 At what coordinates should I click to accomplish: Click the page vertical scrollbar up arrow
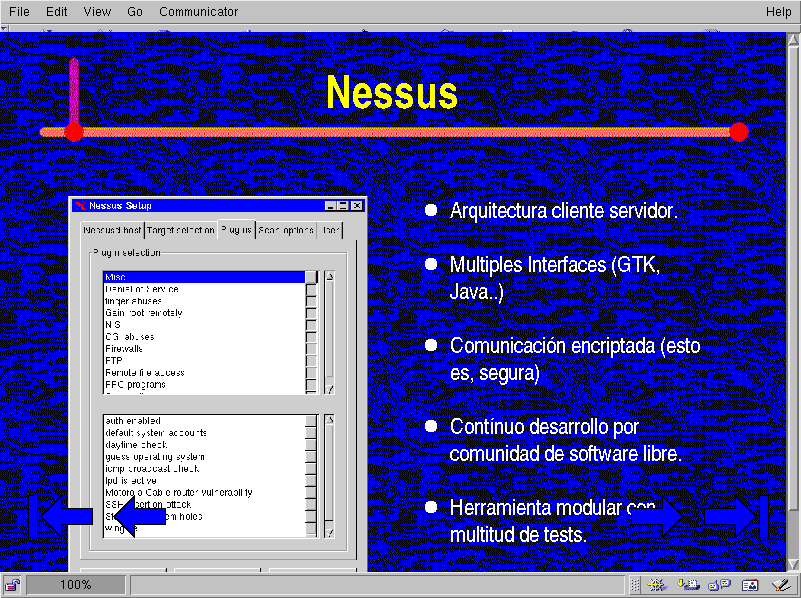[x=793, y=39]
